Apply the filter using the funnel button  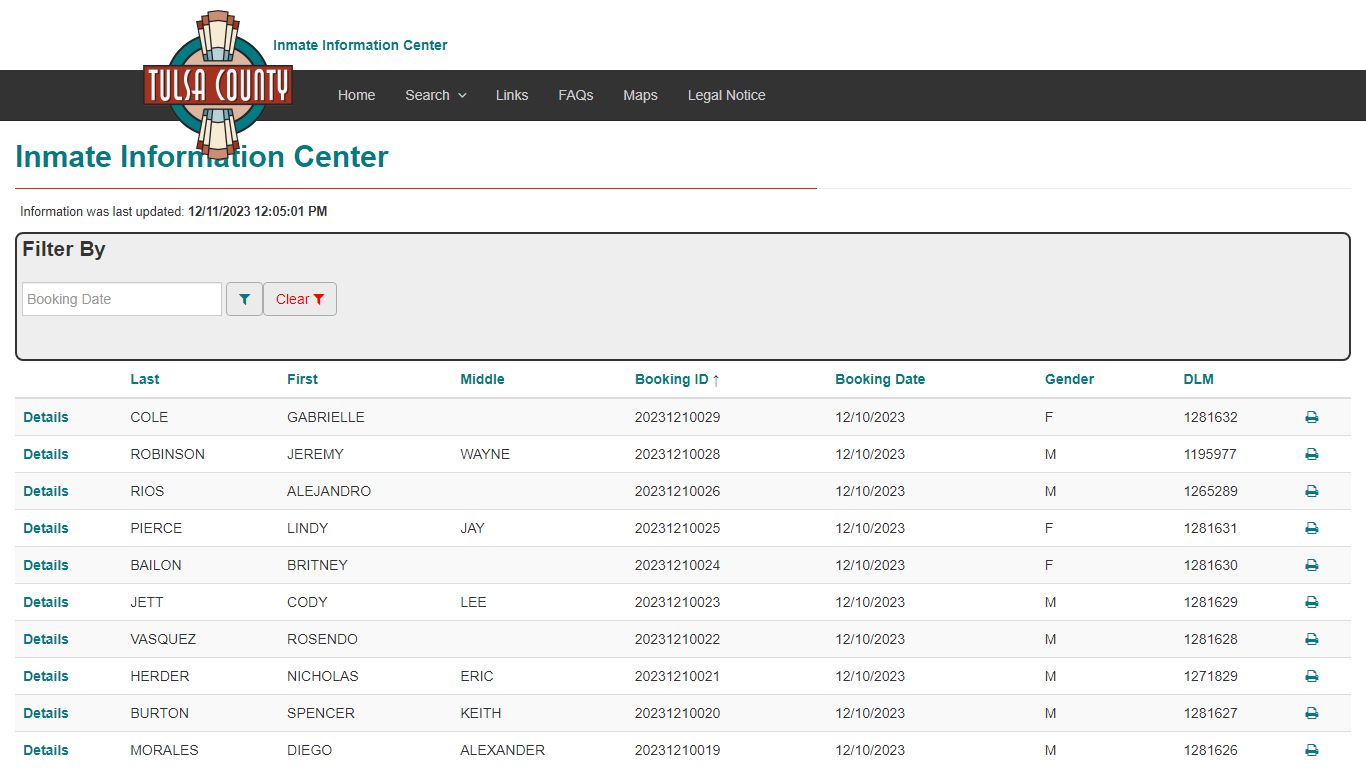pyautogui.click(x=244, y=299)
